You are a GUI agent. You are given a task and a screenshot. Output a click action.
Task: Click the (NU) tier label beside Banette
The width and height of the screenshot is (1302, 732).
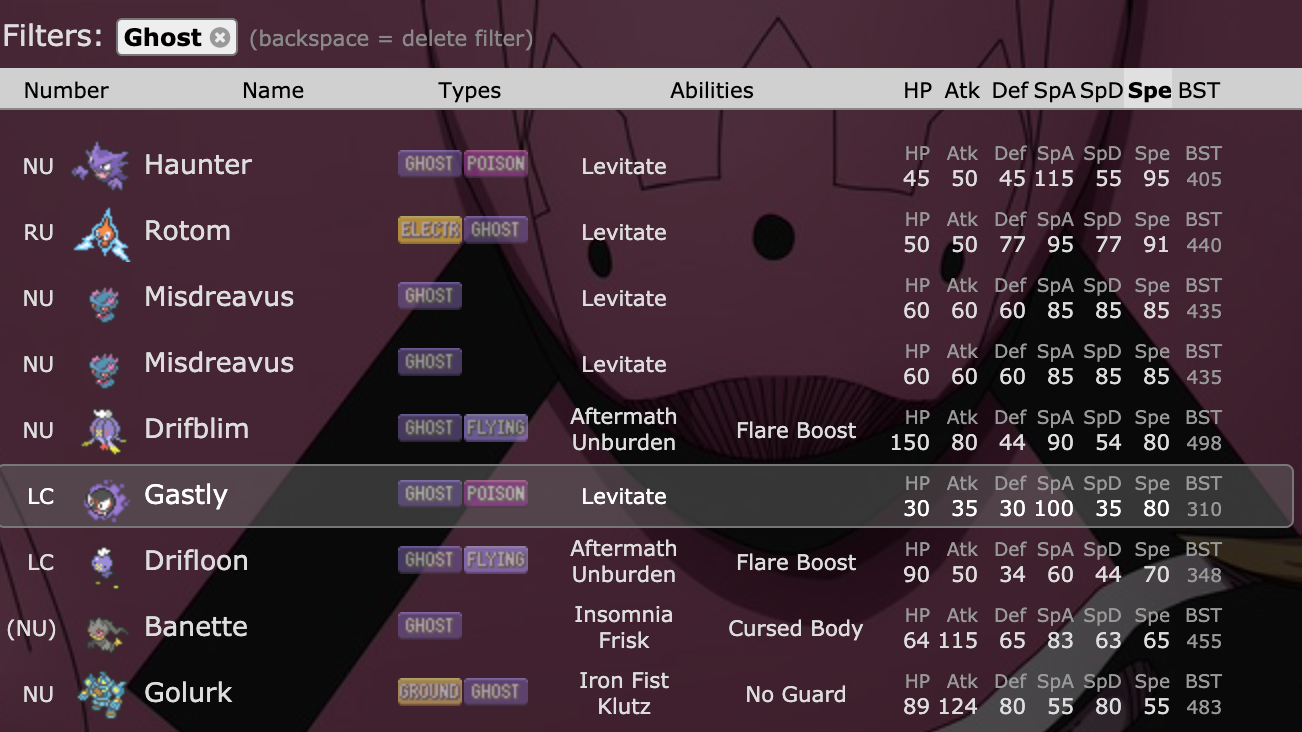coord(31,628)
